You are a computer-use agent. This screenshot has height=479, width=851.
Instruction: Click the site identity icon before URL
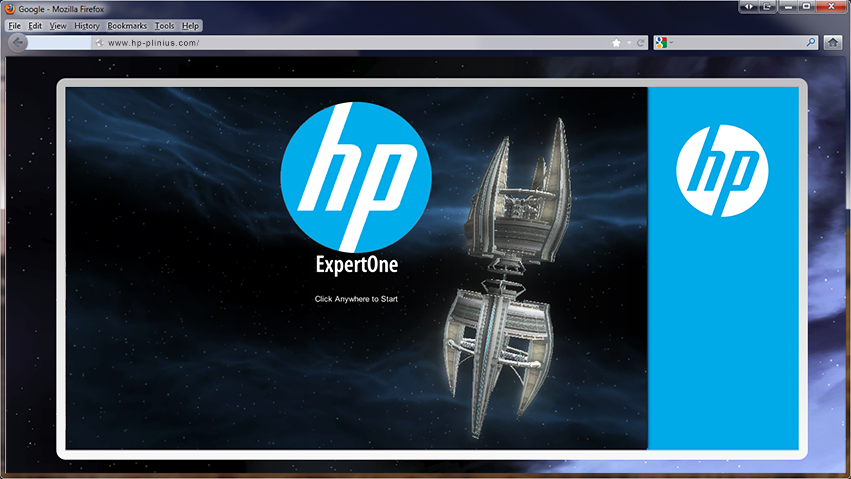pyautogui.click(x=99, y=43)
